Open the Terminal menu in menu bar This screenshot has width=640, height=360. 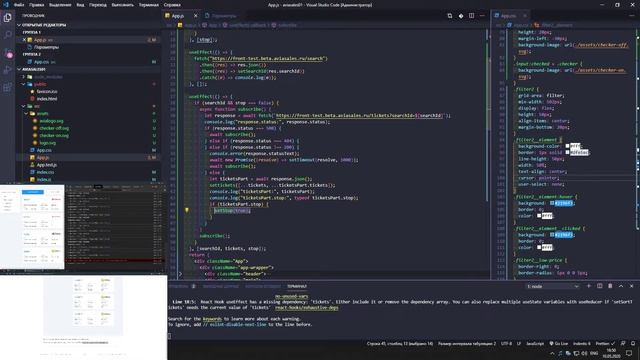pos(149,5)
